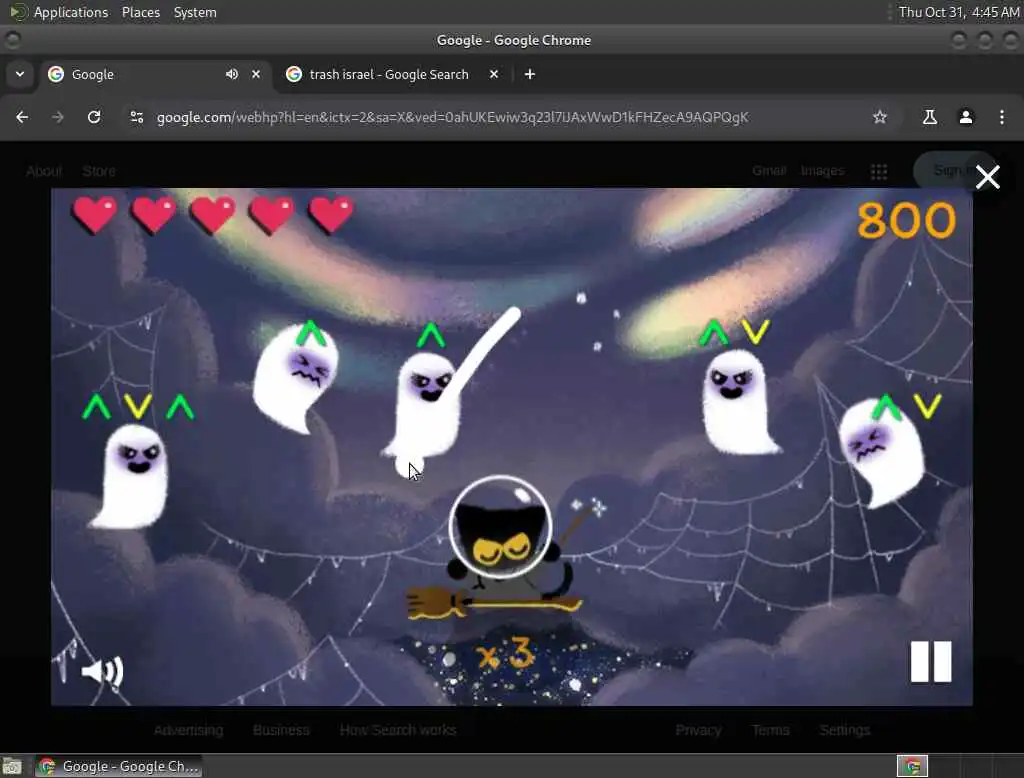Image resolution: width=1024 pixels, height=778 pixels.
Task: Click the x3 combo multiplier
Action: coord(505,653)
